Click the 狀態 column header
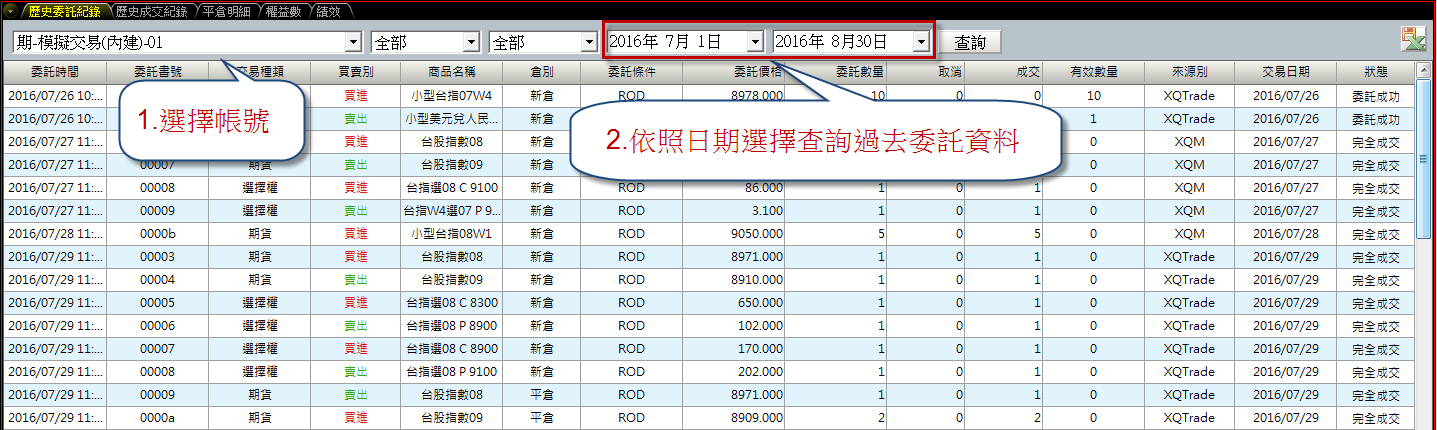 (1375, 72)
